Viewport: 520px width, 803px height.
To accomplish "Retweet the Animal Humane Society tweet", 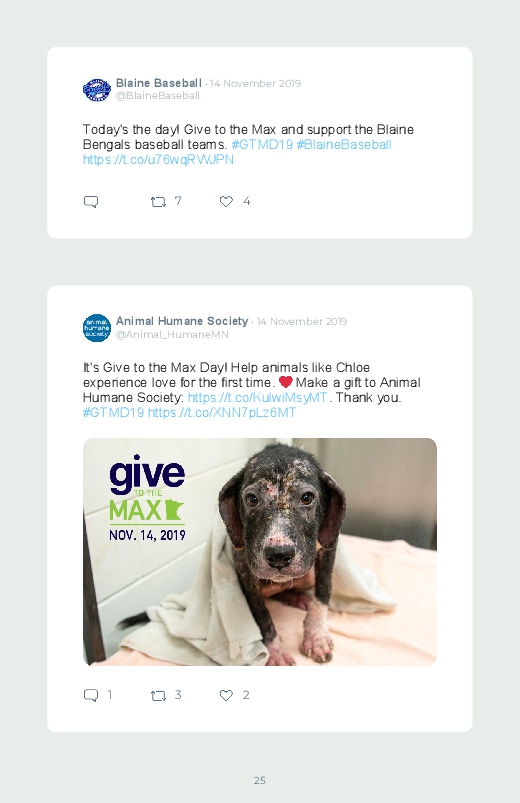I will [158, 695].
